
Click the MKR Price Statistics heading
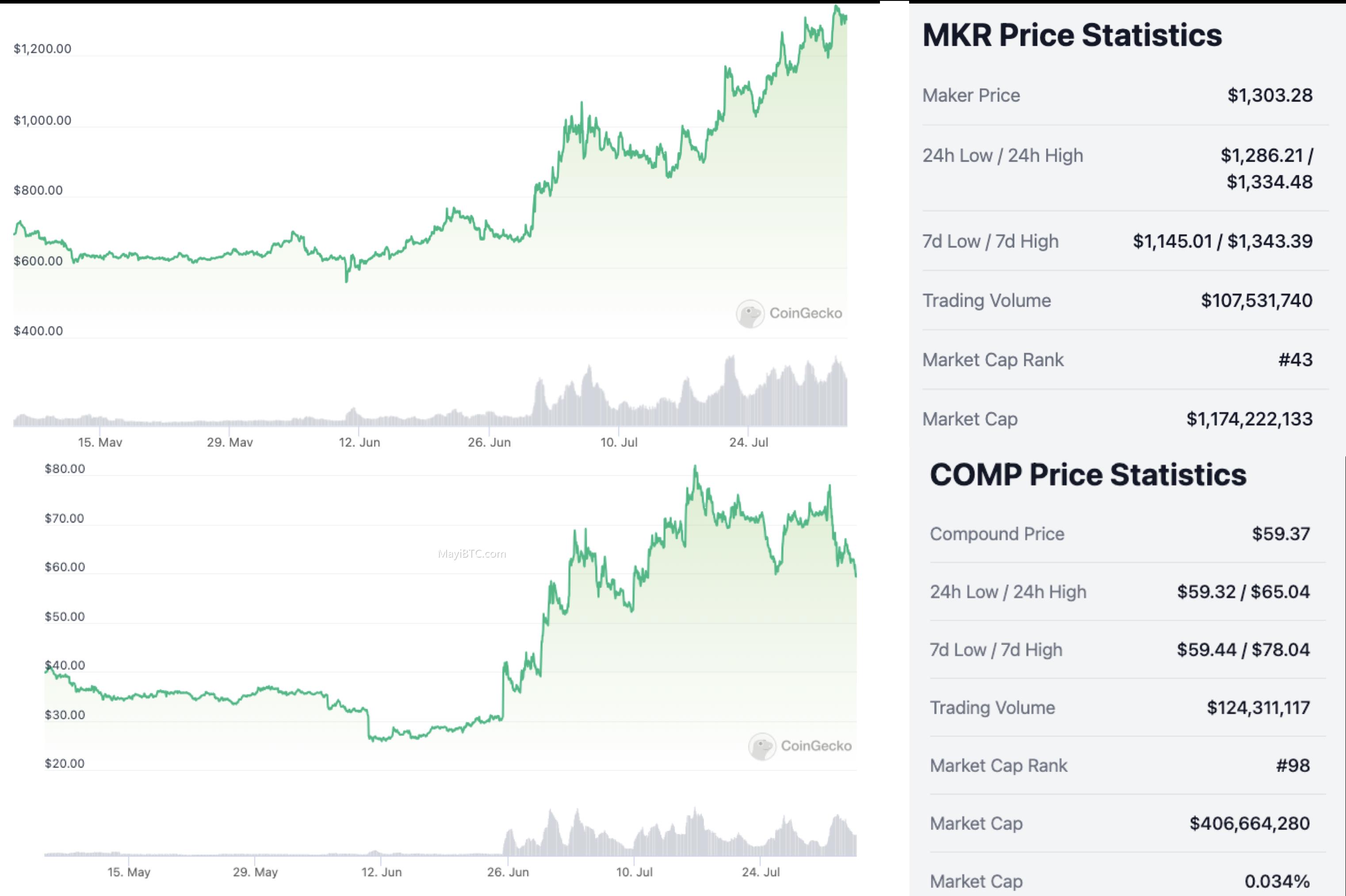click(1072, 35)
